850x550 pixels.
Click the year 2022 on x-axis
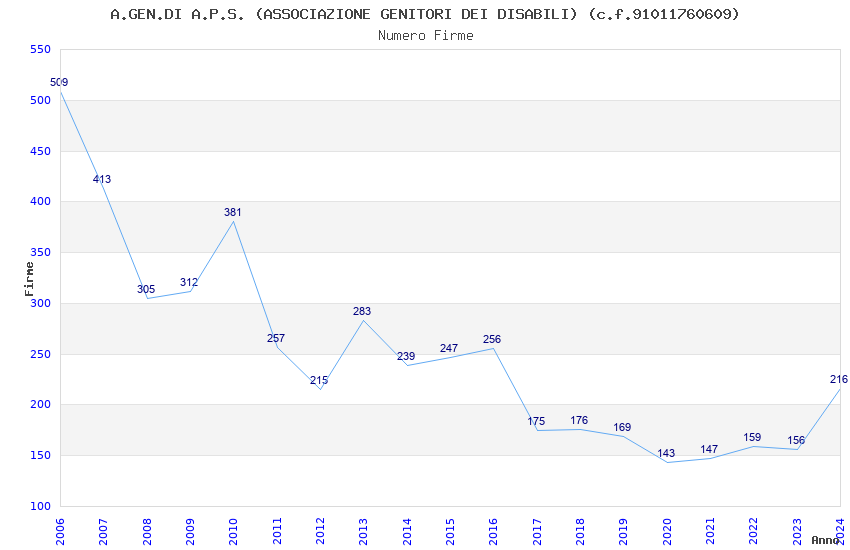point(754,532)
